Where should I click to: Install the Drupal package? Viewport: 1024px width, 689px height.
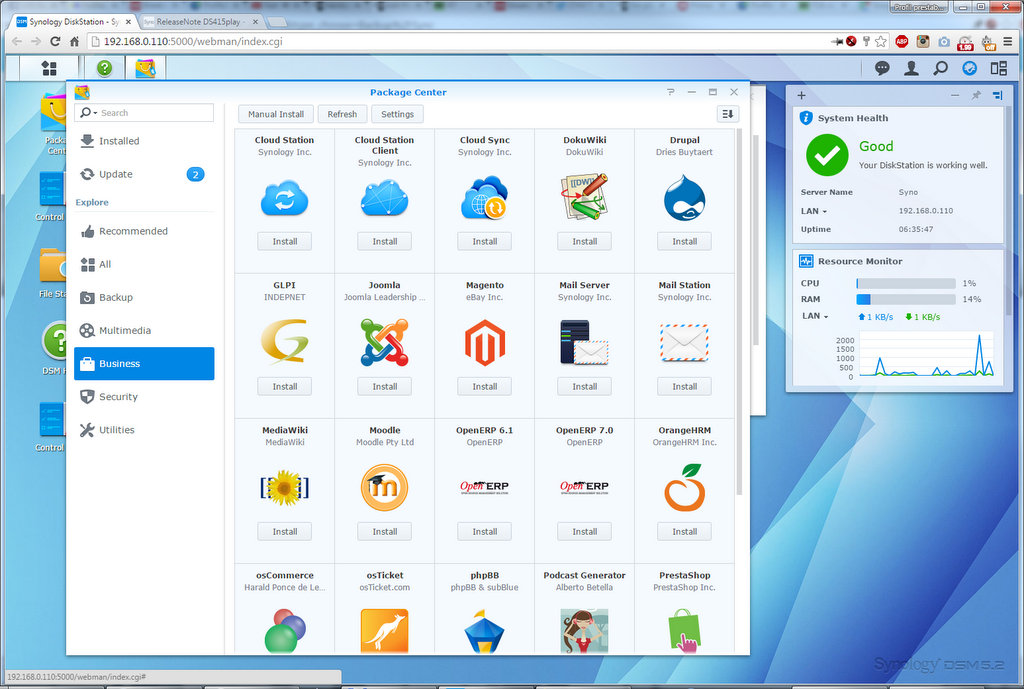coord(684,242)
